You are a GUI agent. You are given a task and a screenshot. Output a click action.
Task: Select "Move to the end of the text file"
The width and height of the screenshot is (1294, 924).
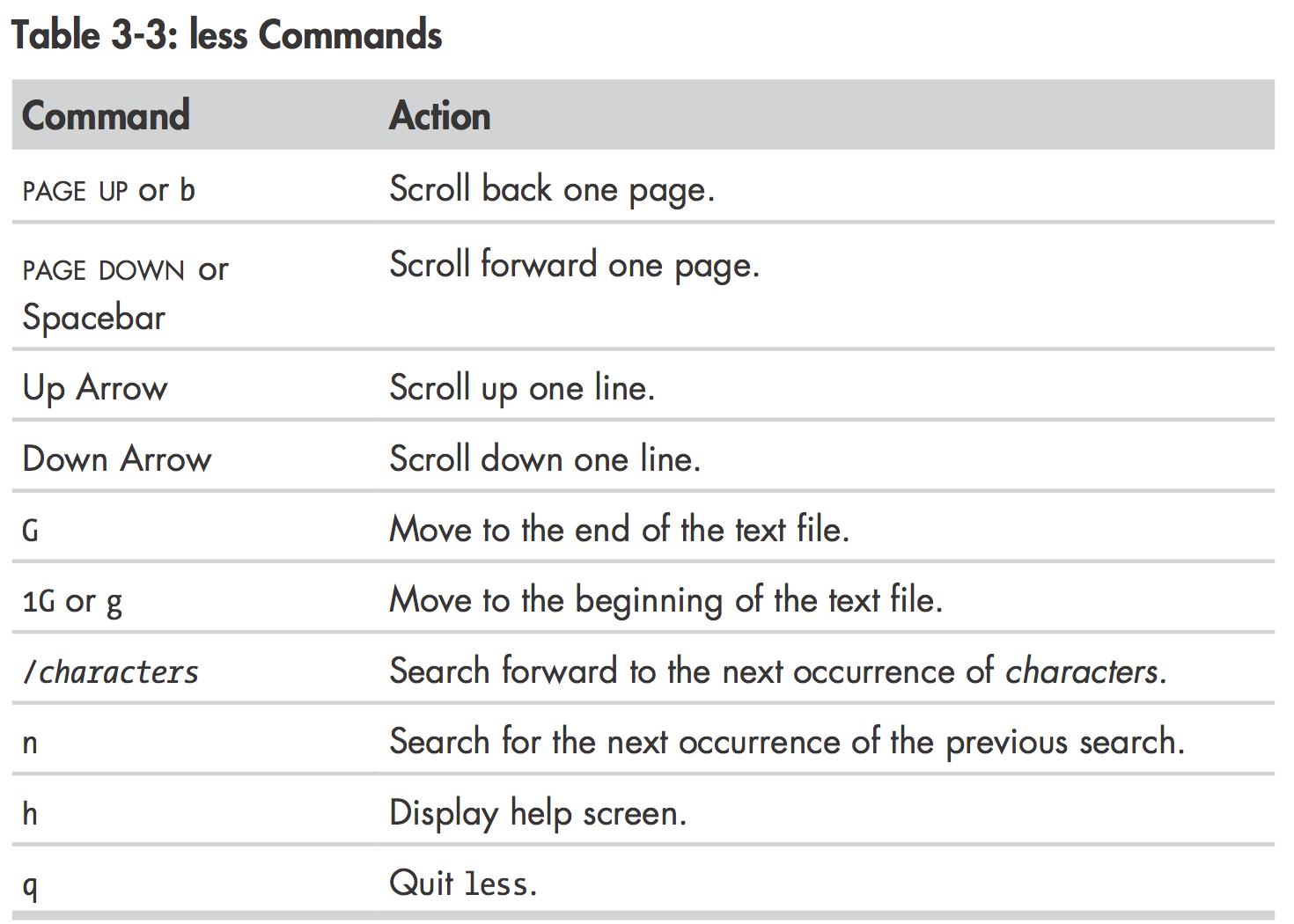(618, 530)
